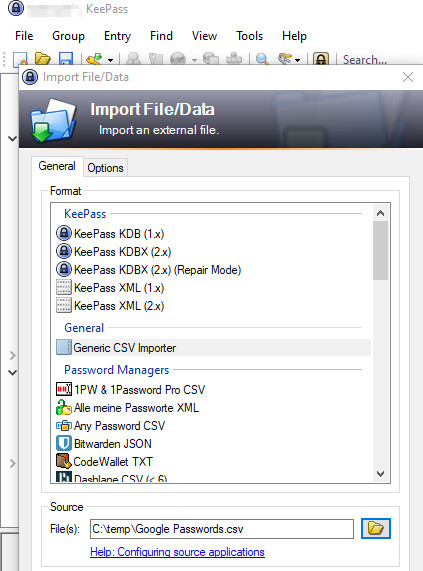Click the Lock Workspace padlock icon
Image resolution: width=423 pixels, height=571 pixels.
click(x=321, y=59)
